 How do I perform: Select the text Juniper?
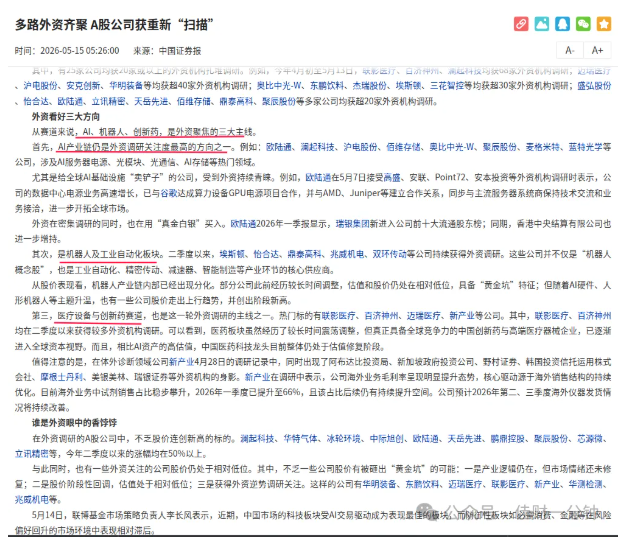[x=365, y=193]
